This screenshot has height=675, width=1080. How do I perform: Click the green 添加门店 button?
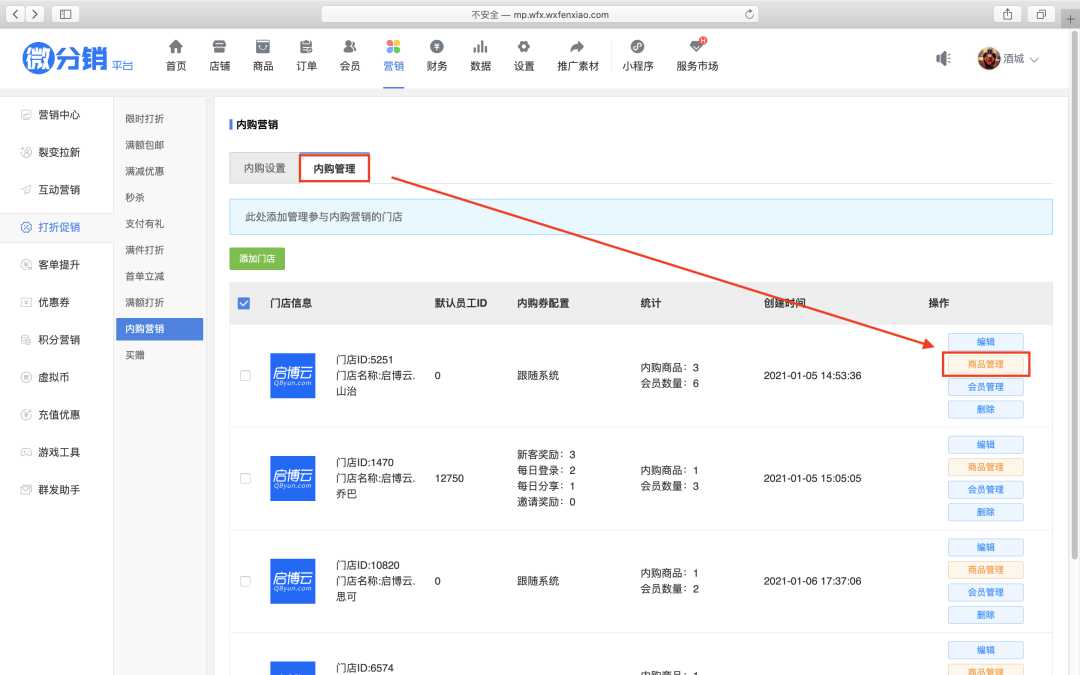(x=257, y=258)
